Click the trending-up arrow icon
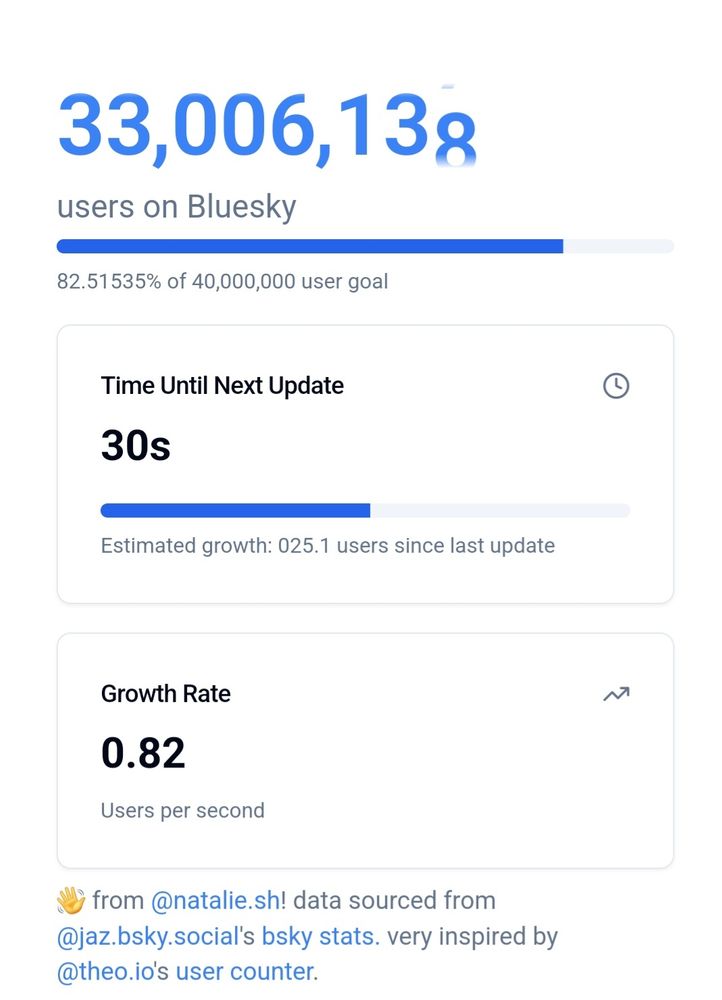Image resolution: width=722 pixels, height=1000 pixels. pyautogui.click(x=616, y=694)
